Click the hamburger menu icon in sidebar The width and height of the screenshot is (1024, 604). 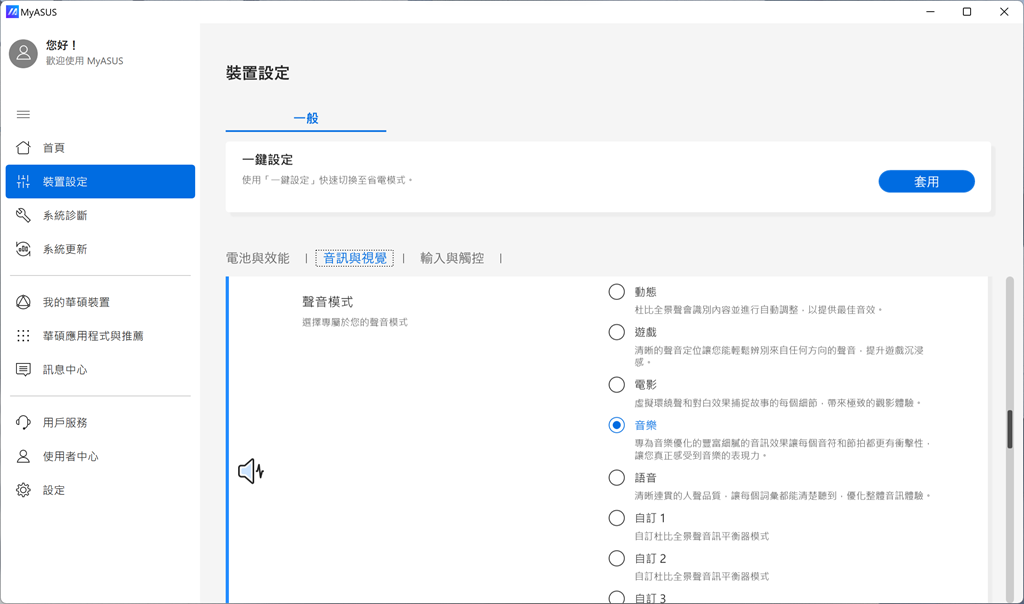(23, 115)
